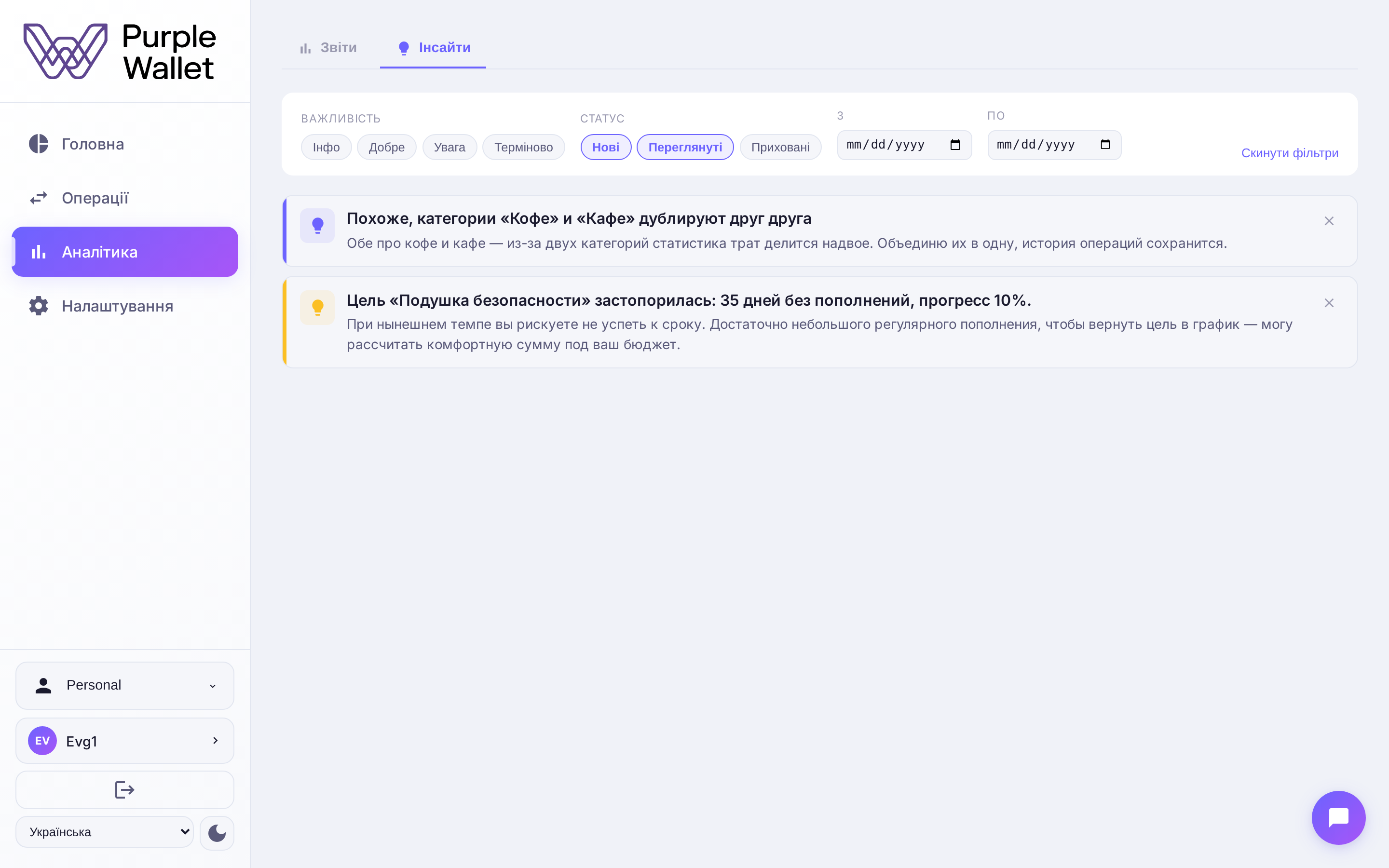Open the Головна dashboard page

(x=124, y=144)
